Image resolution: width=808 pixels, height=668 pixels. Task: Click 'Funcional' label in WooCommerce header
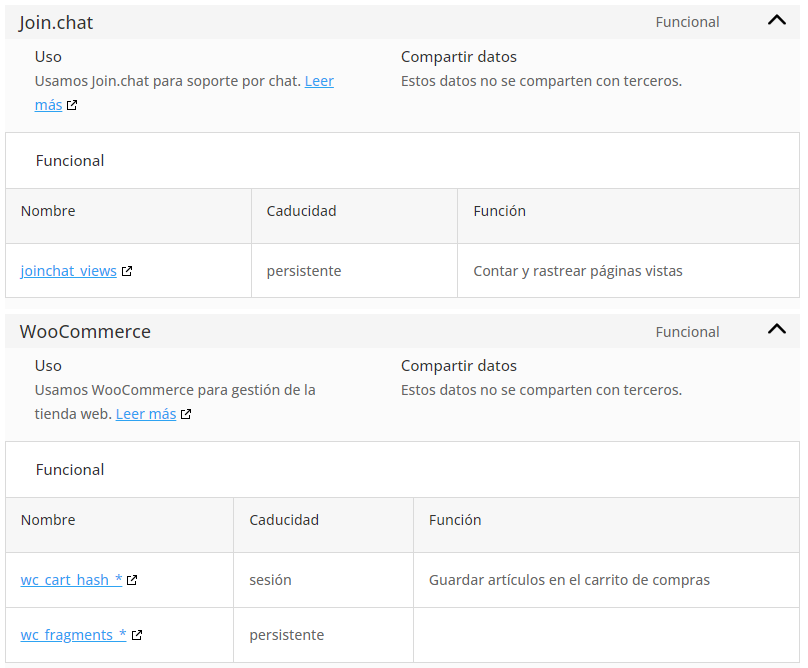[687, 332]
